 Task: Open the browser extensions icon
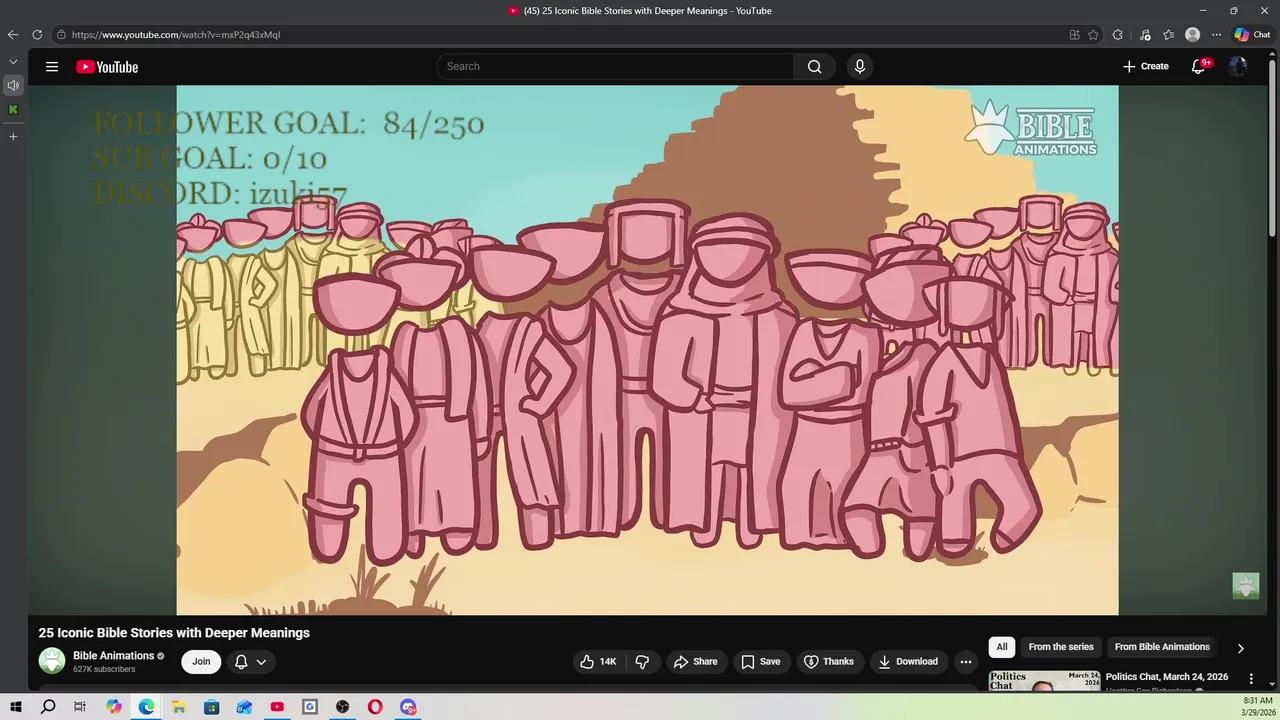1118,34
